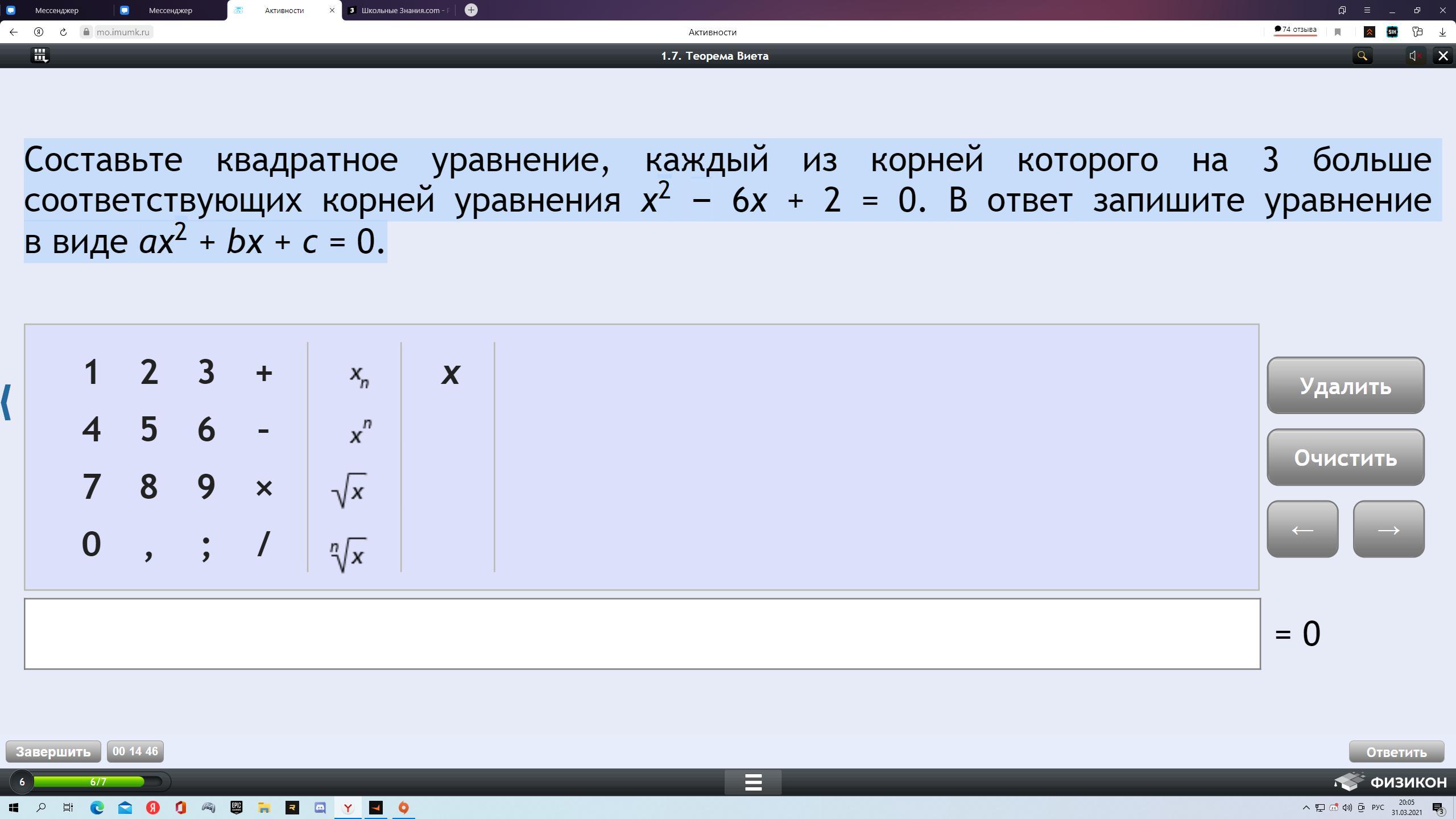The image size is (1456, 819).
Task: Insert the nth root symbol
Action: pos(348,554)
